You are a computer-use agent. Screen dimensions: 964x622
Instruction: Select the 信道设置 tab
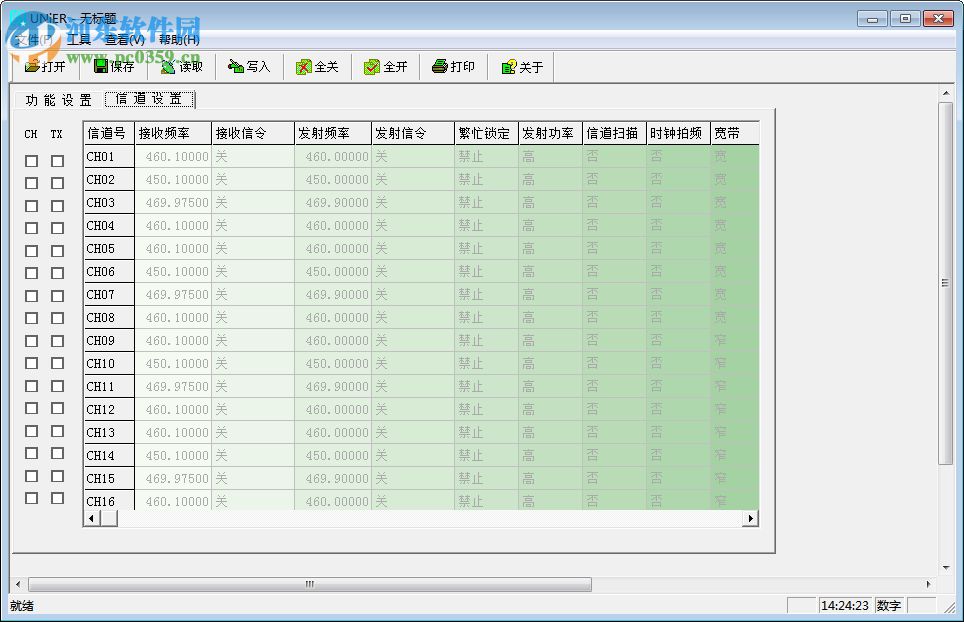pos(148,99)
